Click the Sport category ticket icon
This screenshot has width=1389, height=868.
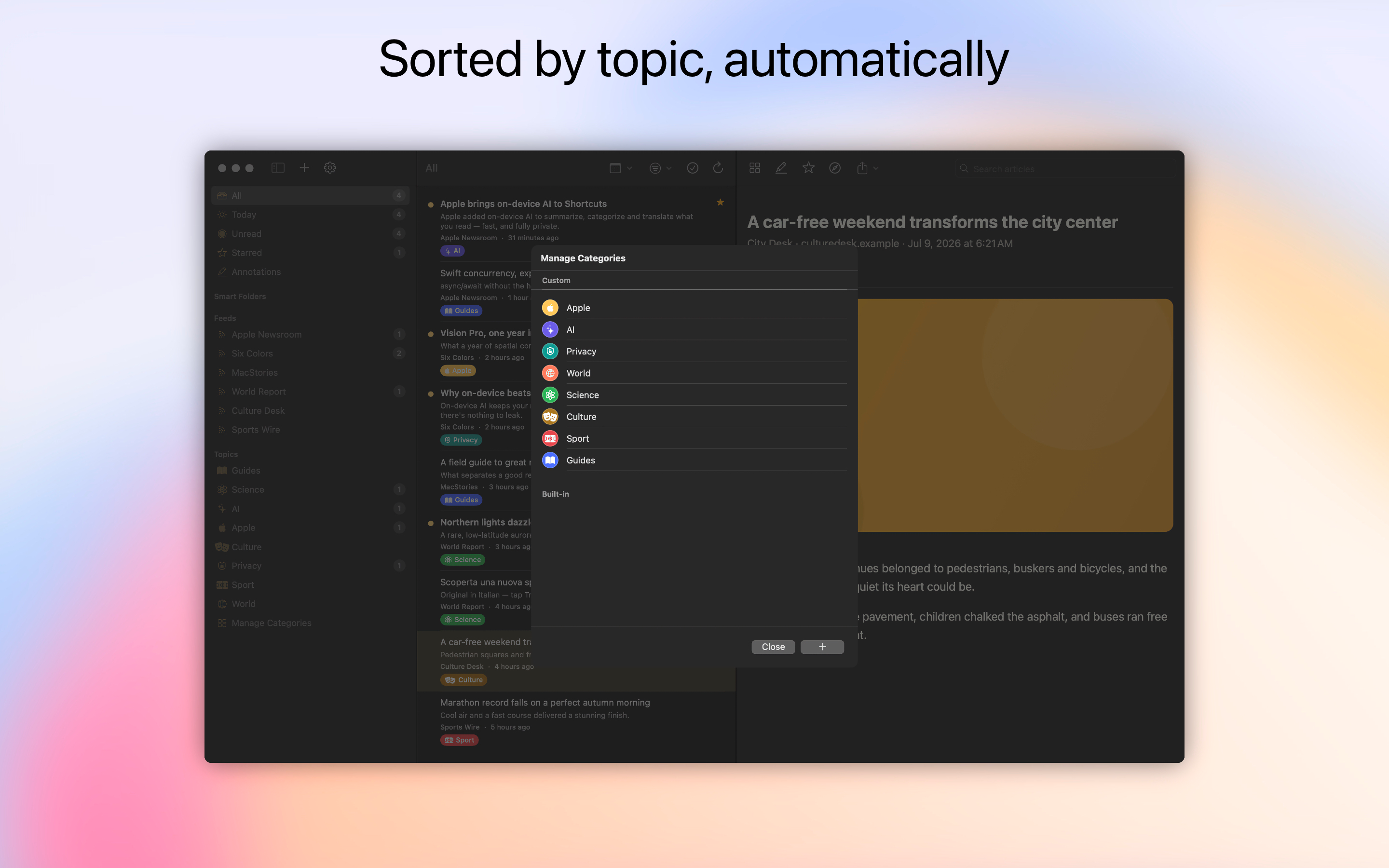[x=550, y=439]
